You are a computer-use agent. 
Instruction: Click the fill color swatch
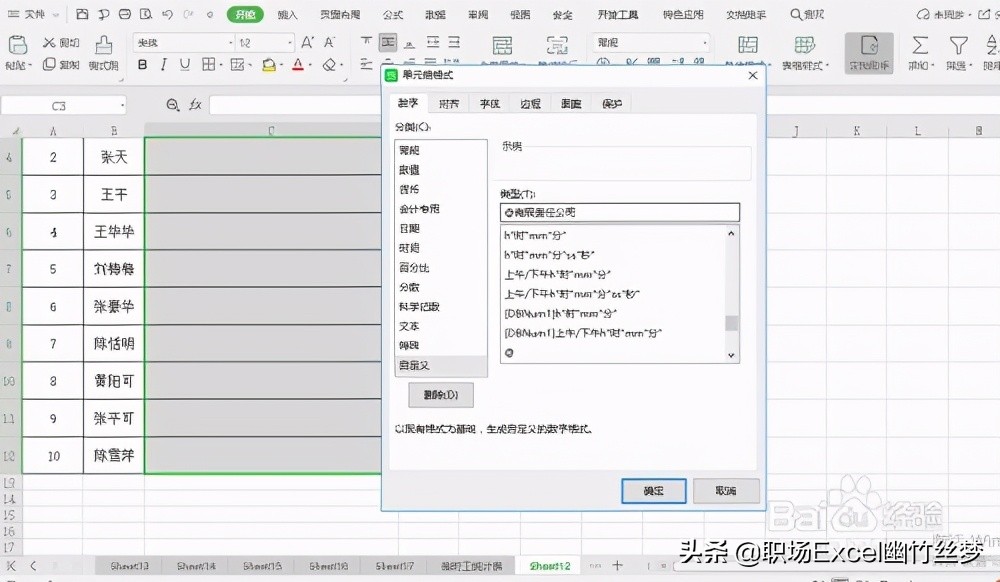click(268, 64)
